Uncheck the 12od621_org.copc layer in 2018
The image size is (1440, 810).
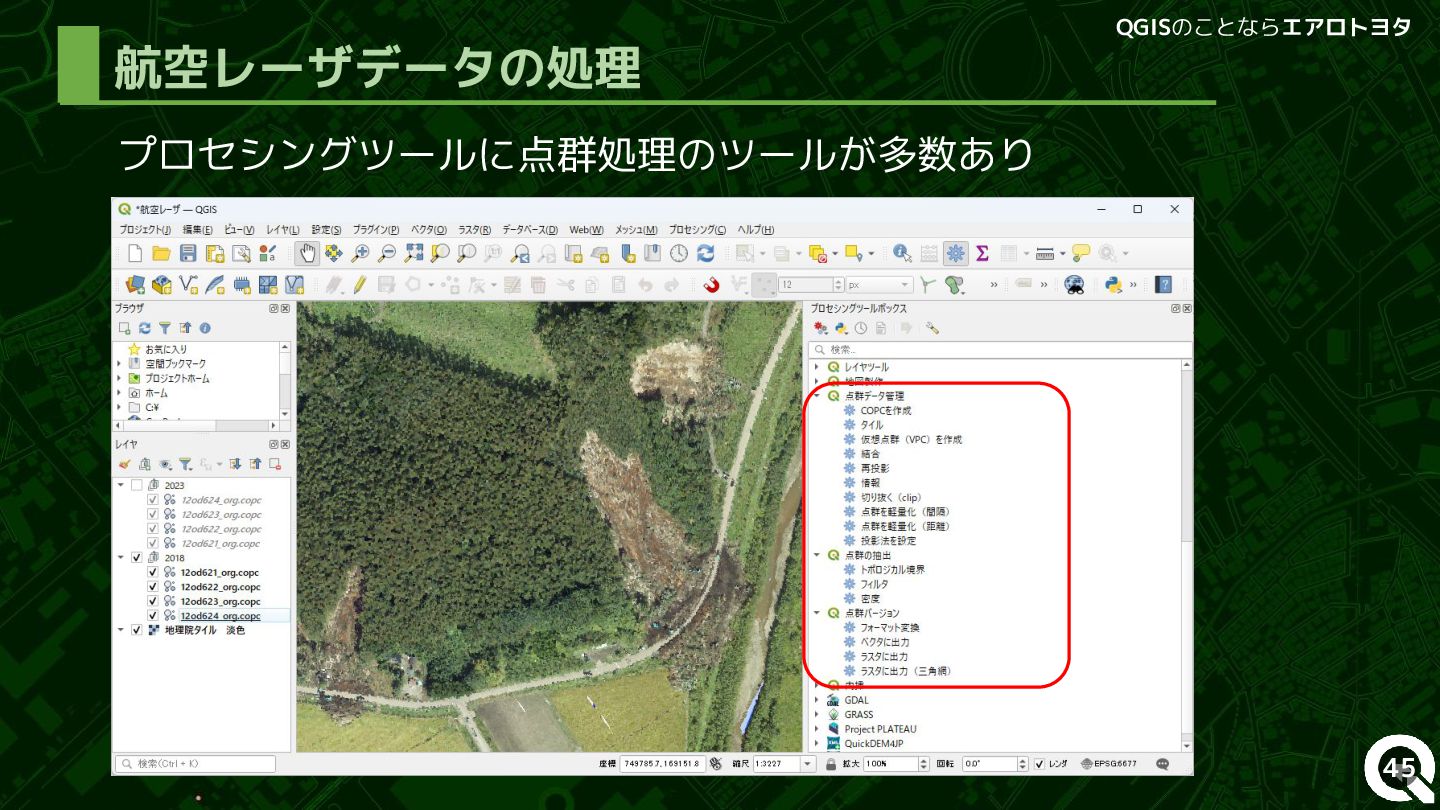(153, 572)
